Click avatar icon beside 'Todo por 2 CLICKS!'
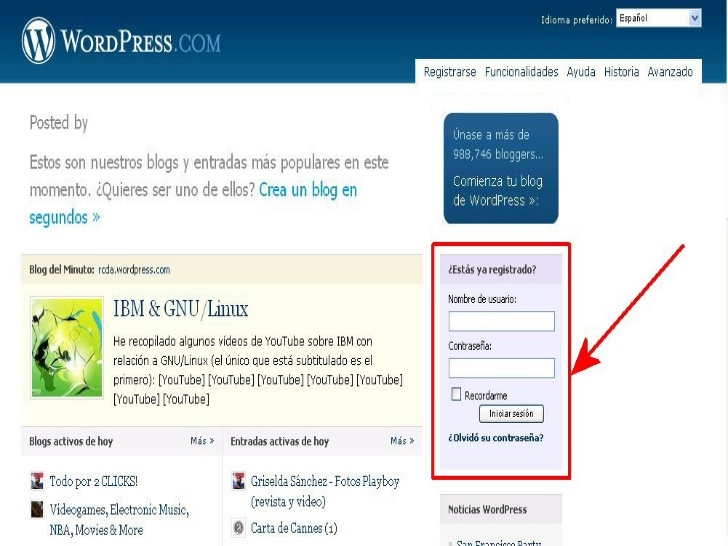The image size is (728, 546). click(x=37, y=481)
